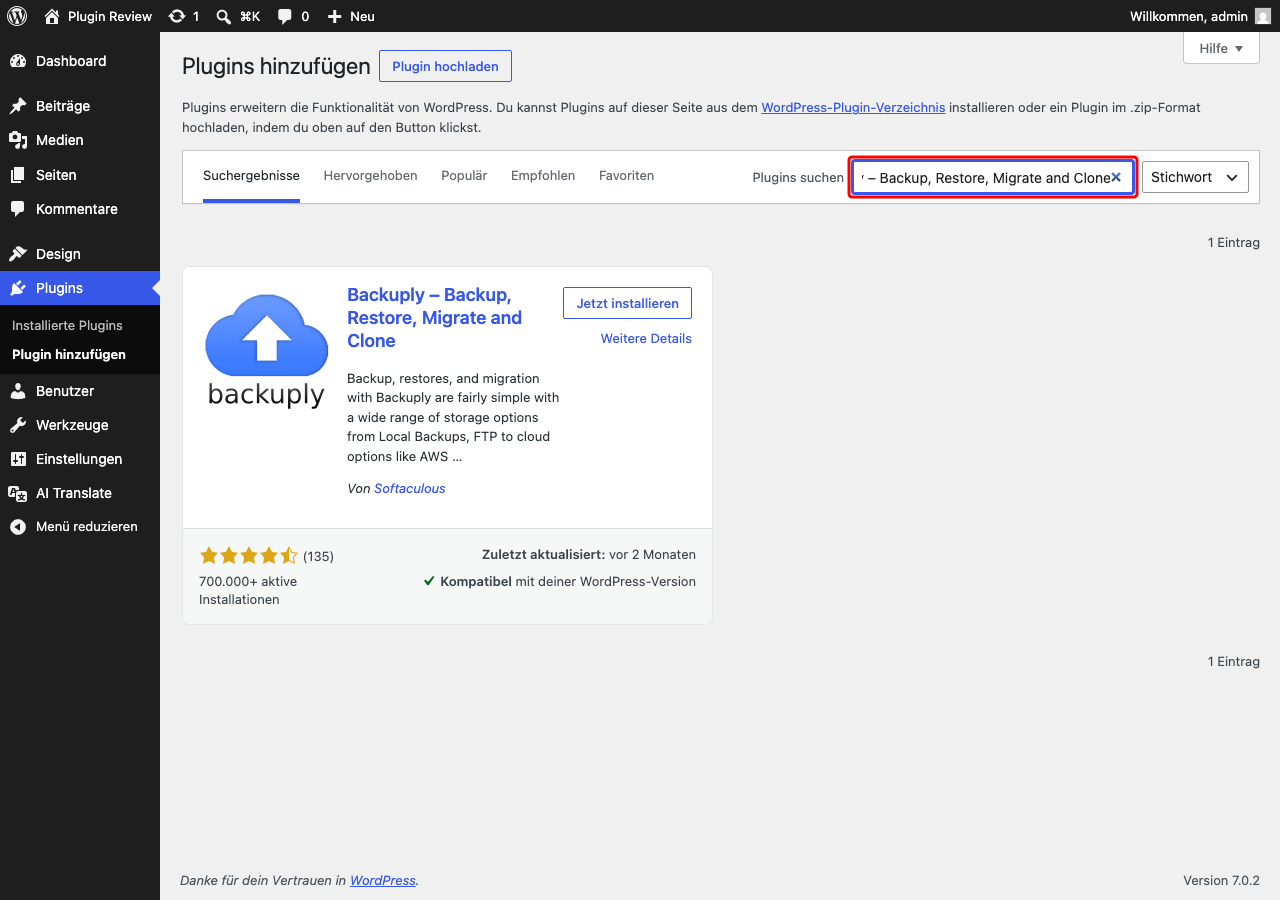Open the search command palette icon
Image resolution: width=1280 pixels, height=900 pixels.
(224, 16)
